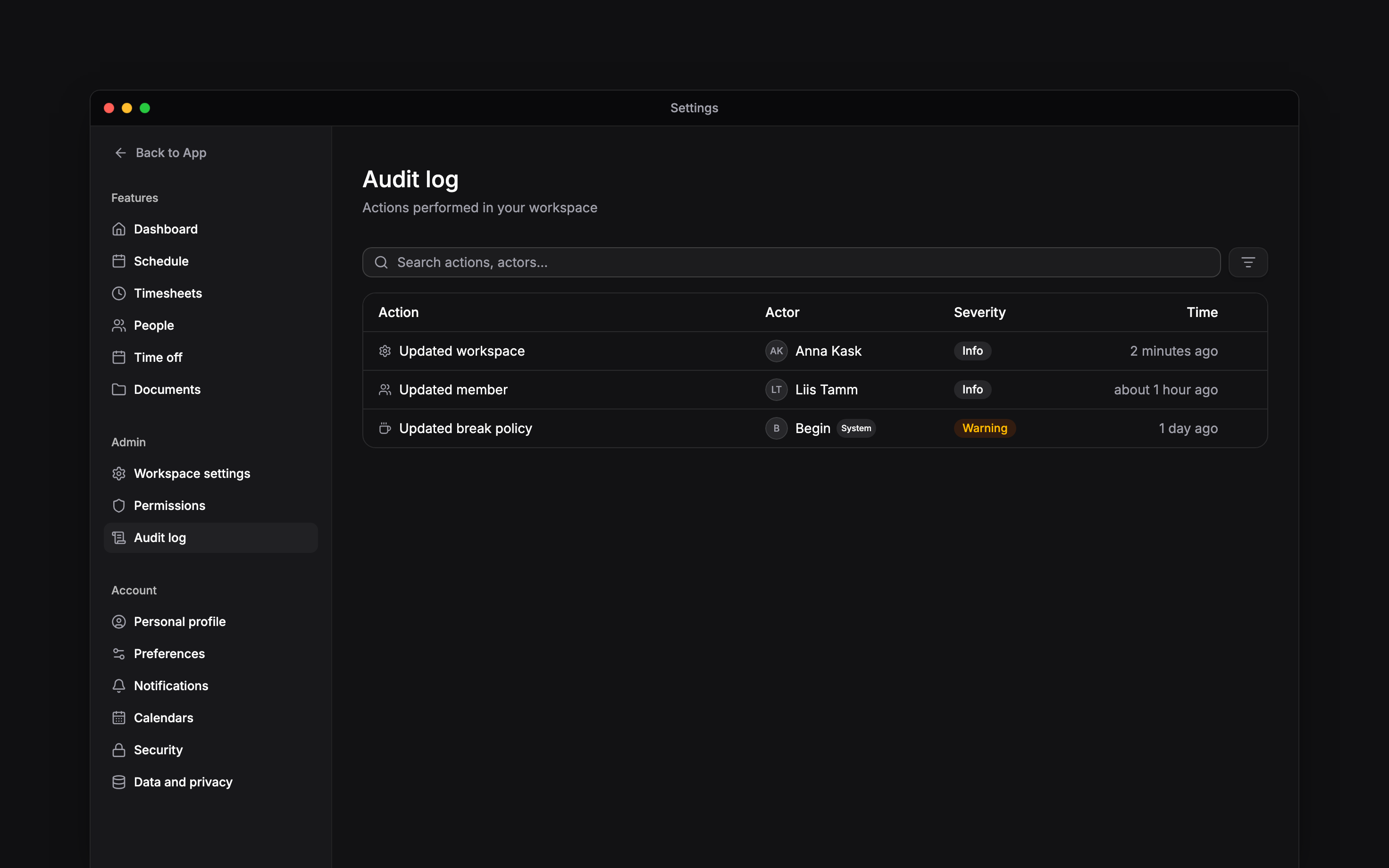Screen dimensions: 1389x868
Task: Open Notifications settings
Action: coord(210,686)
